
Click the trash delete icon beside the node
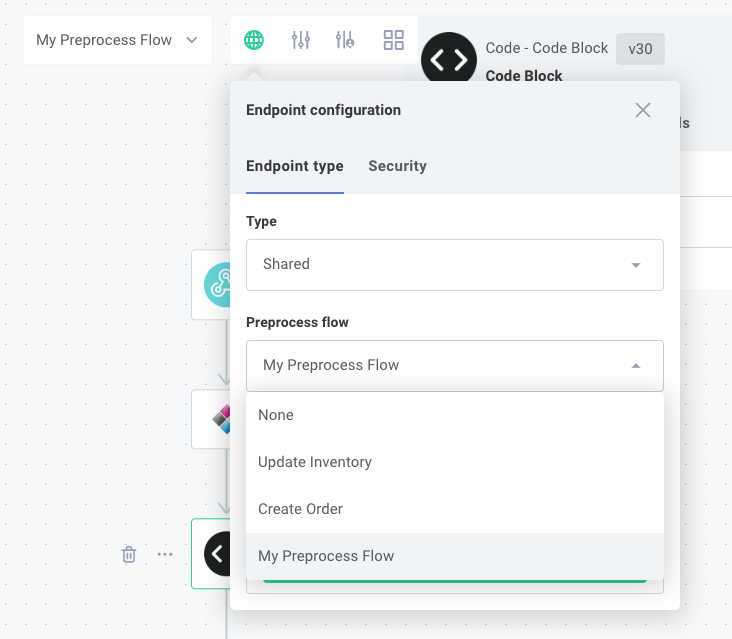pyautogui.click(x=129, y=555)
